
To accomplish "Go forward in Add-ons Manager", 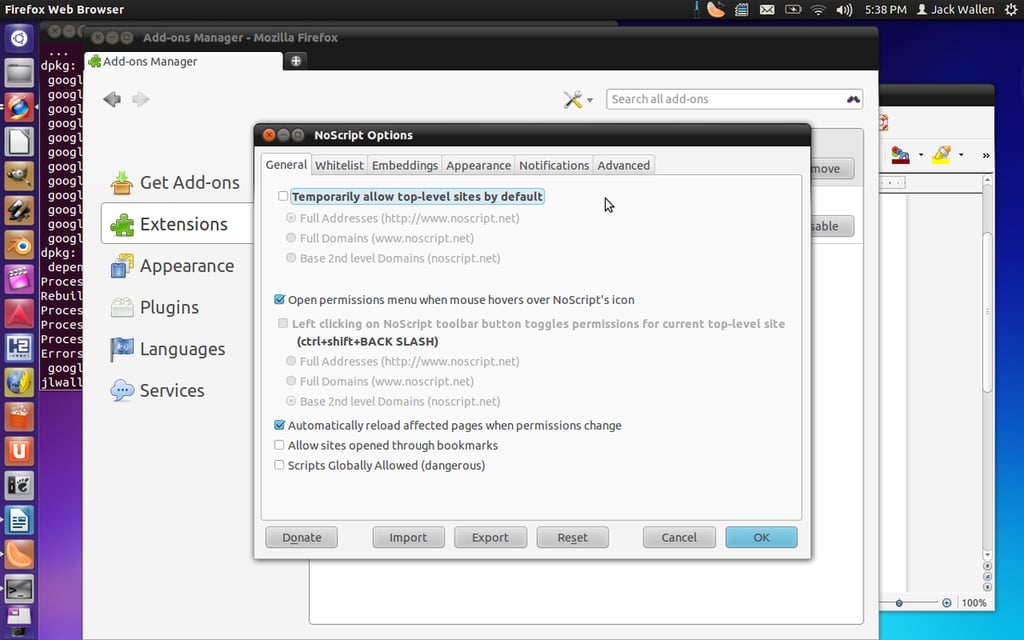I will tap(140, 99).
